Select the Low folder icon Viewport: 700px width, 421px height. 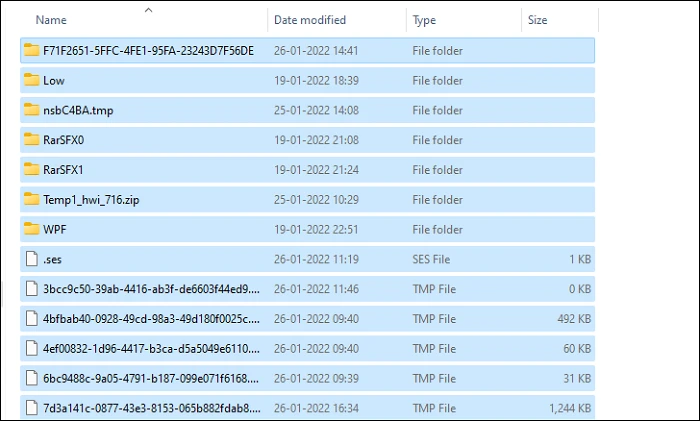[31, 80]
